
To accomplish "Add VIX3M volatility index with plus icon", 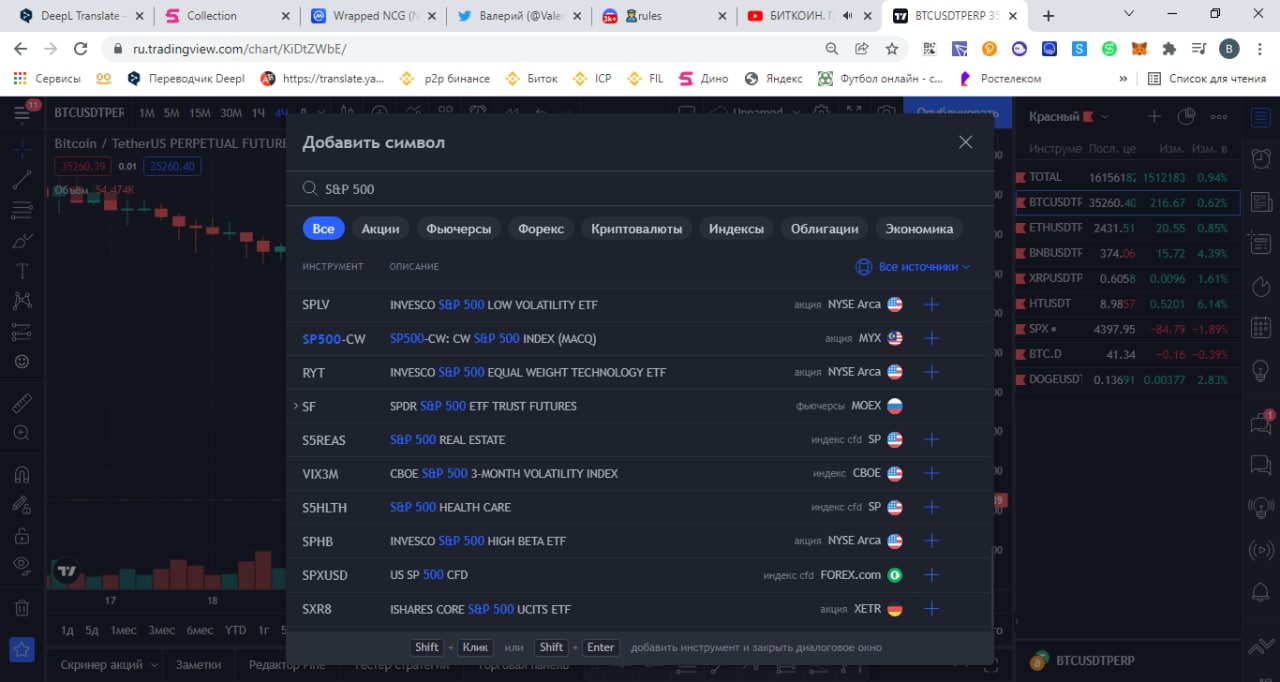I will 931,473.
